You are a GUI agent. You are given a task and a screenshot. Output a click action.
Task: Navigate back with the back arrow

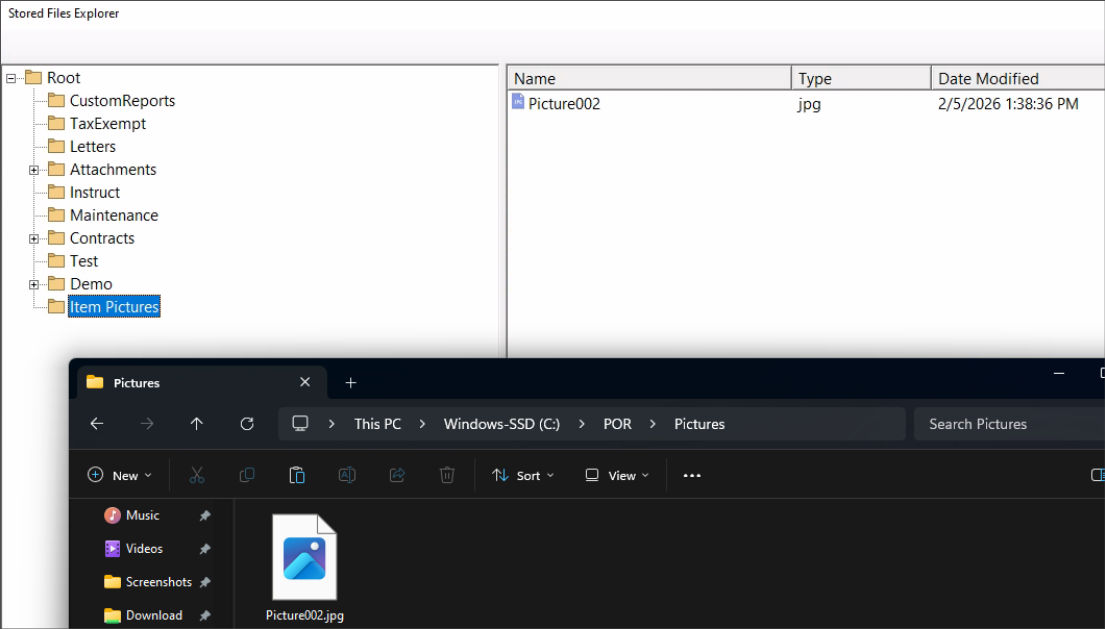[x=97, y=424]
